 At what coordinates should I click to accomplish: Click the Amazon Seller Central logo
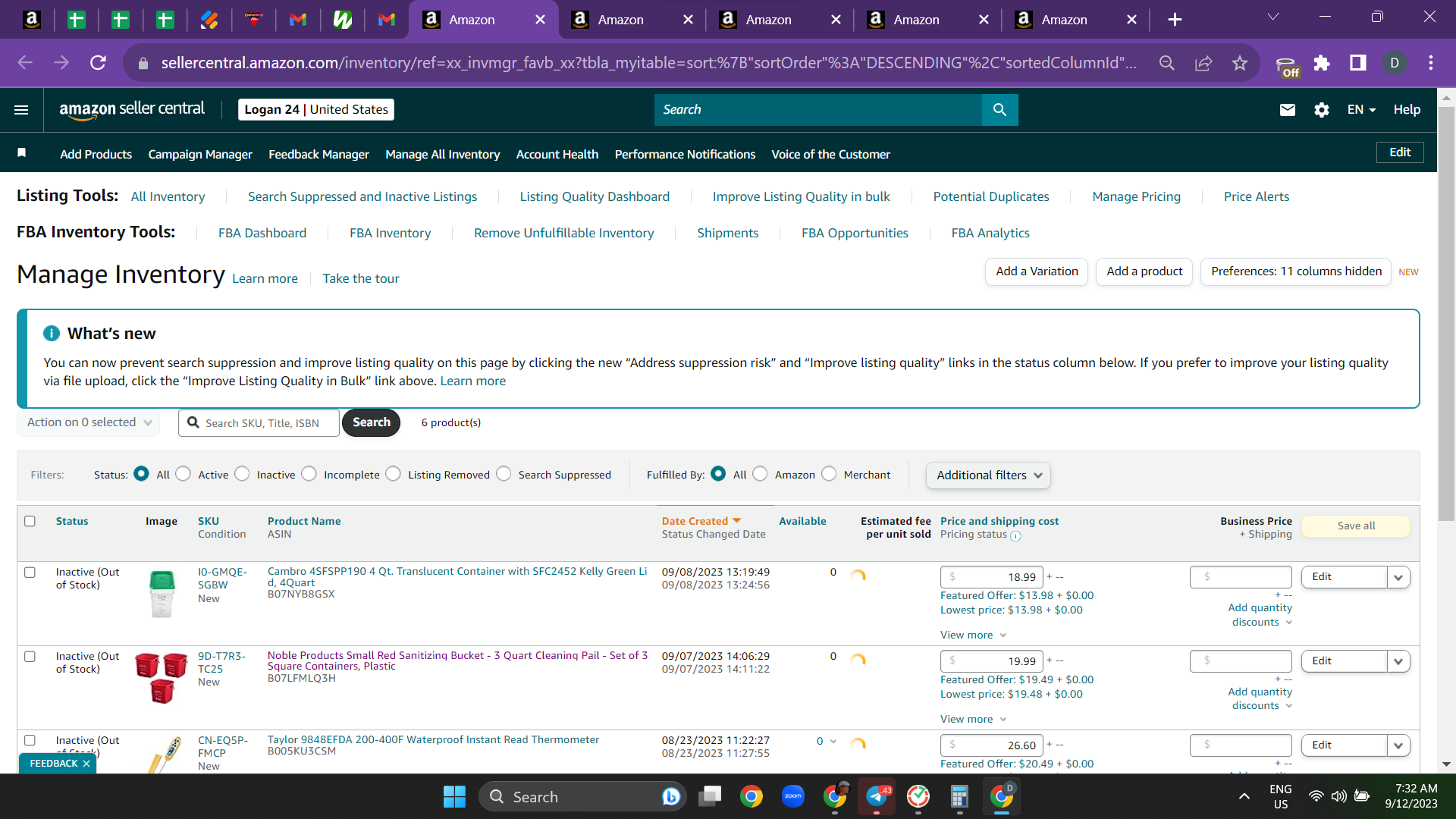(x=132, y=109)
